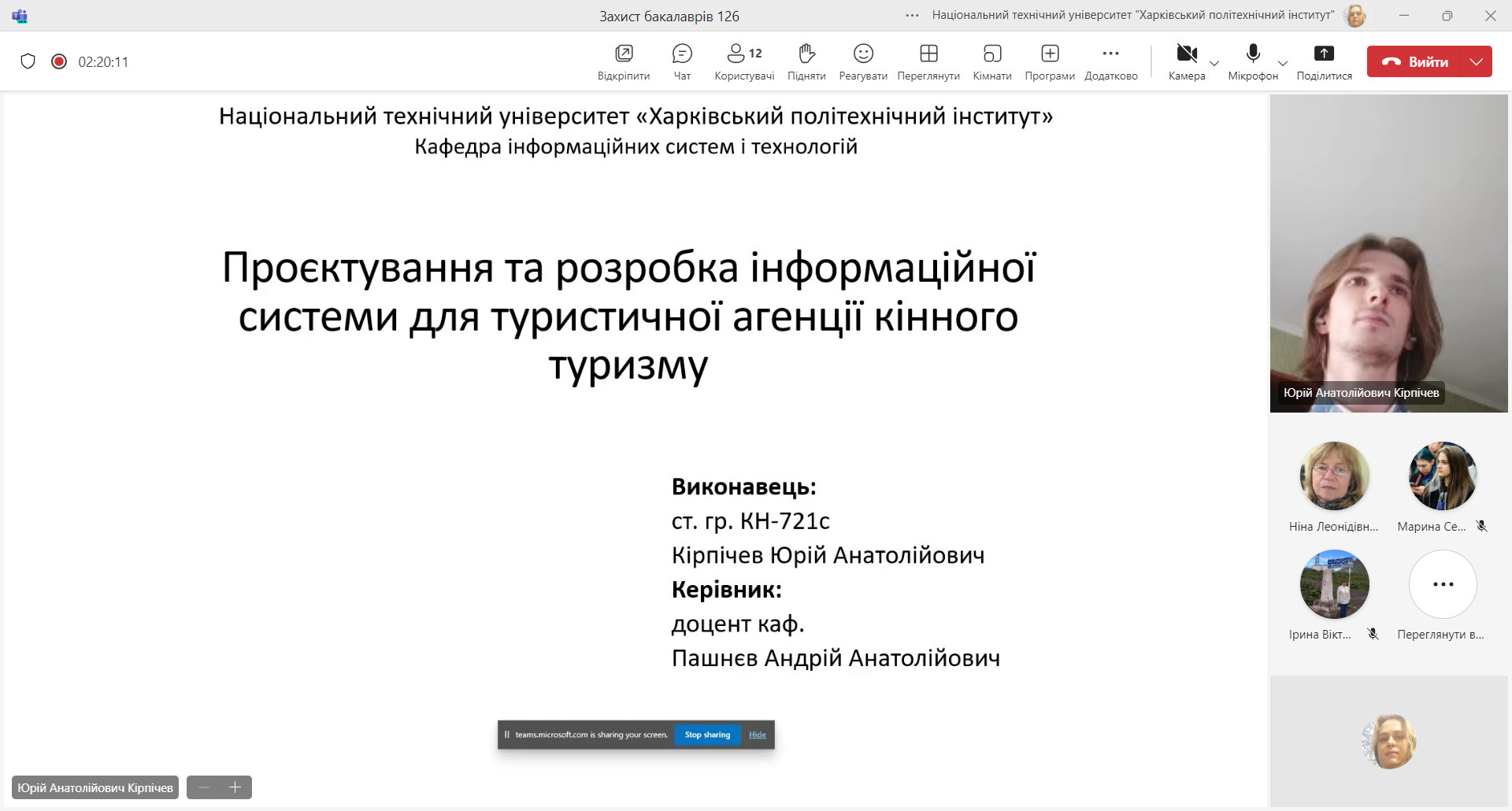1512x811 pixels.
Task: Expand the microphone options chevron
Action: [1283, 63]
